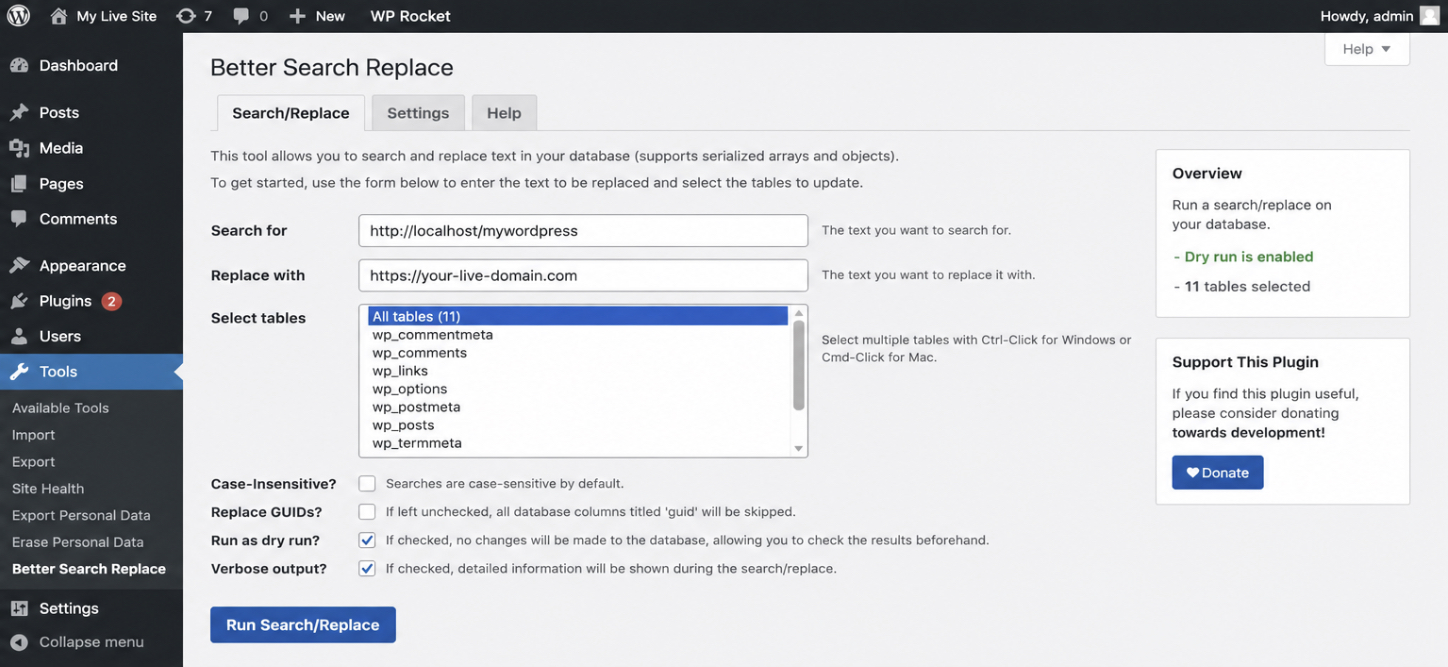This screenshot has height=667, width=1448.
Task: Enable the Replace GUIDs checkbox
Action: click(367, 512)
